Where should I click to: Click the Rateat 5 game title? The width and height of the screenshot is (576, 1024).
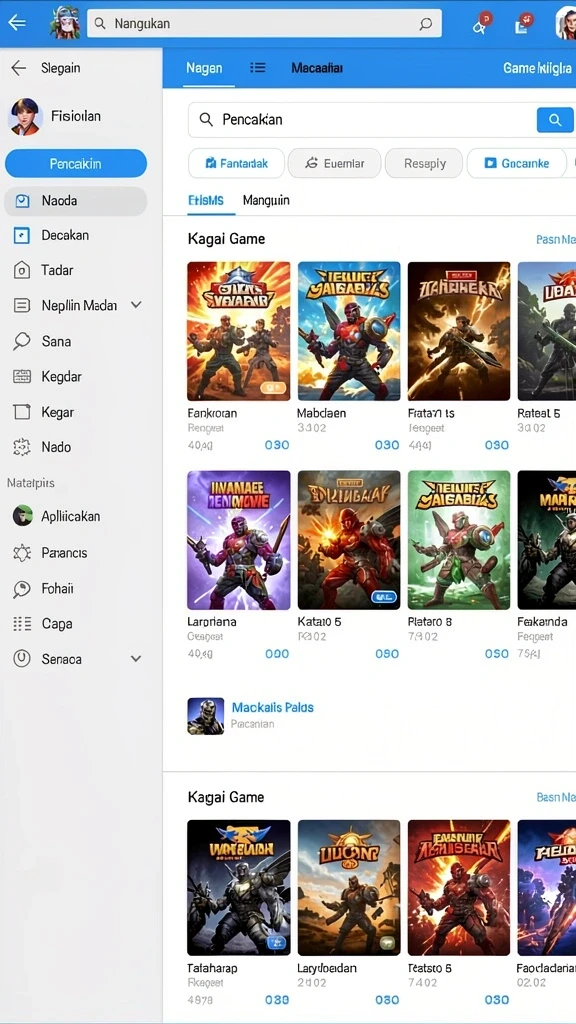tap(539, 413)
